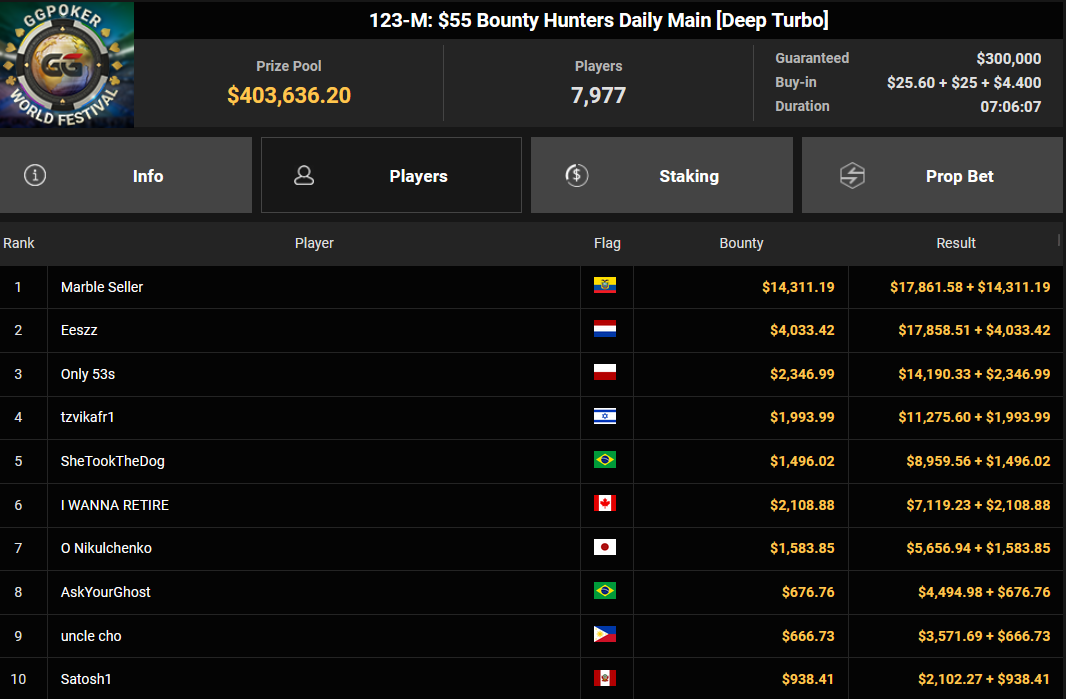The width and height of the screenshot is (1066, 699).
Task: Open the Info tab
Action: tap(126, 175)
